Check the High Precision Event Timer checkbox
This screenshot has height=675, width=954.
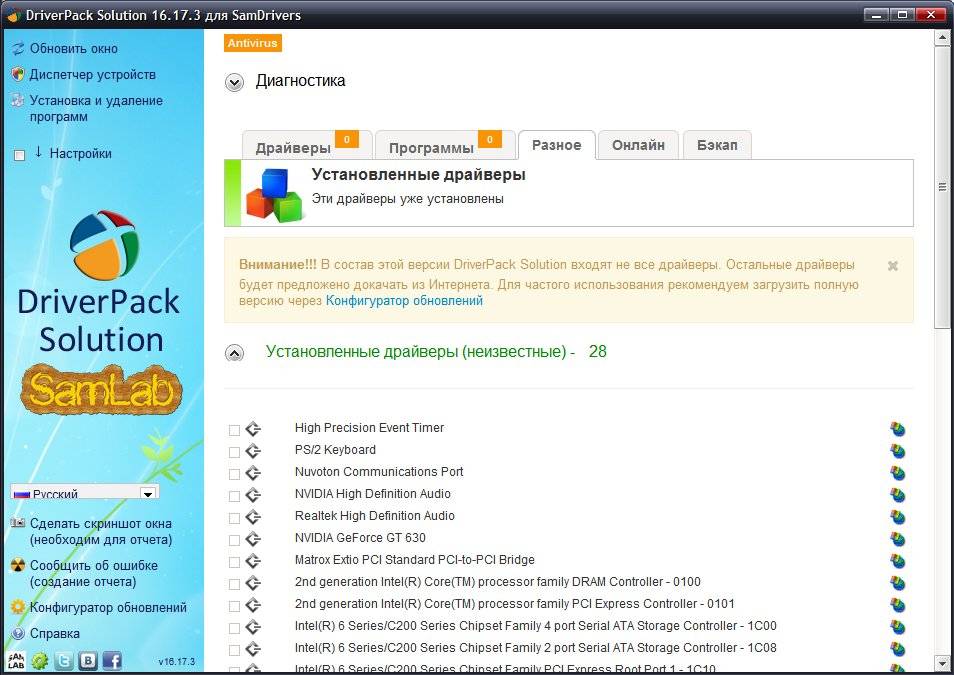234,430
